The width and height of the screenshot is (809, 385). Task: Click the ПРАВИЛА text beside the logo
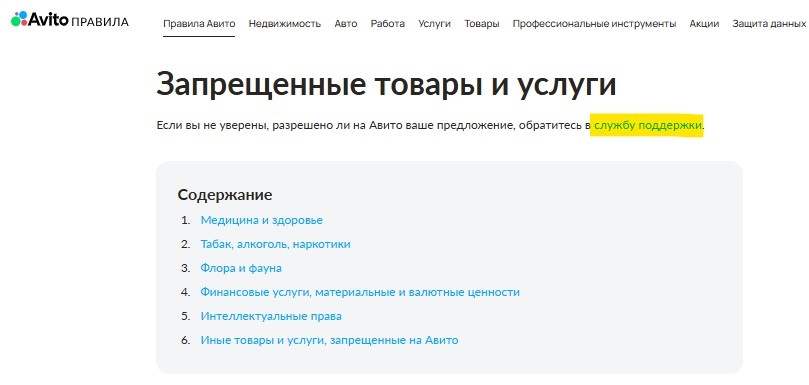(x=100, y=22)
